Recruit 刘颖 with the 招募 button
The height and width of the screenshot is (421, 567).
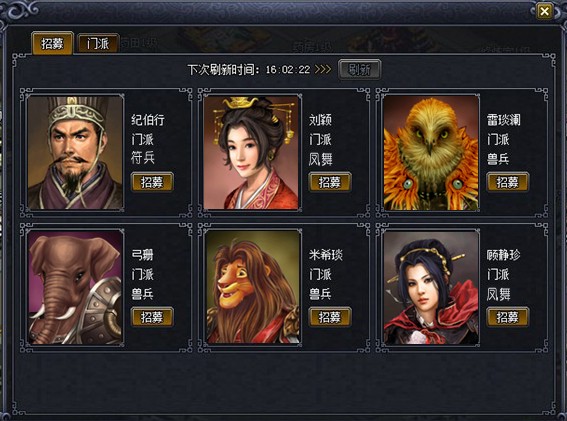pos(330,182)
